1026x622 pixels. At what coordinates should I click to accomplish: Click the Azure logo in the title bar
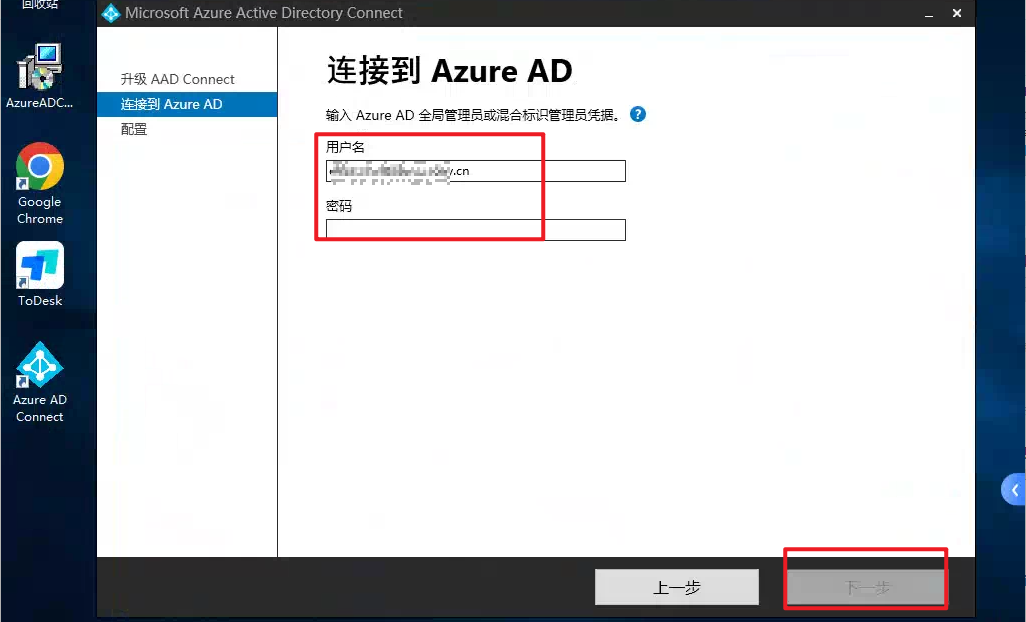[111, 13]
